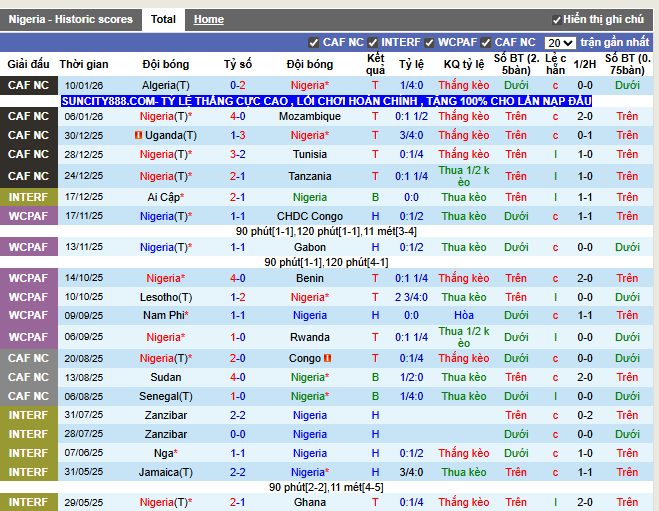This screenshot has height=511, width=659.
Task: Click the 1/2H column header
Action: coord(585,64)
